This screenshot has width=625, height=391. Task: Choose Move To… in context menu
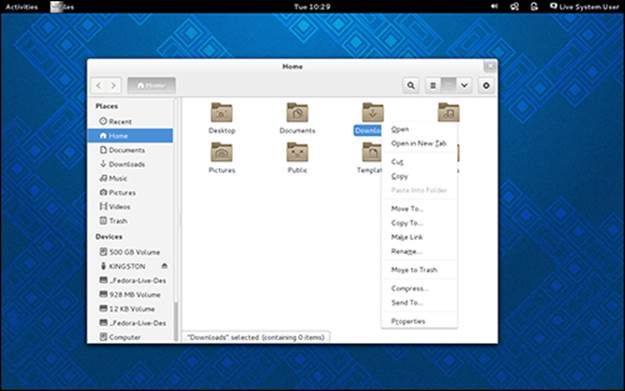click(x=419, y=208)
